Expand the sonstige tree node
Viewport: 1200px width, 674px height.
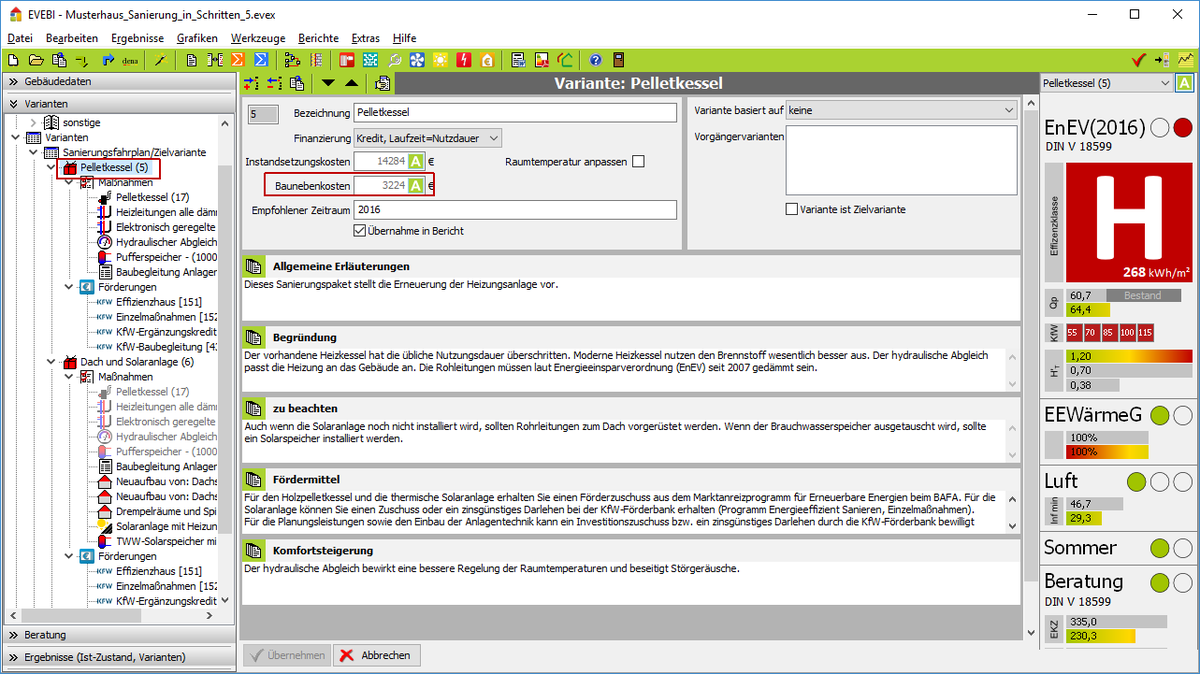pyautogui.click(x=33, y=122)
